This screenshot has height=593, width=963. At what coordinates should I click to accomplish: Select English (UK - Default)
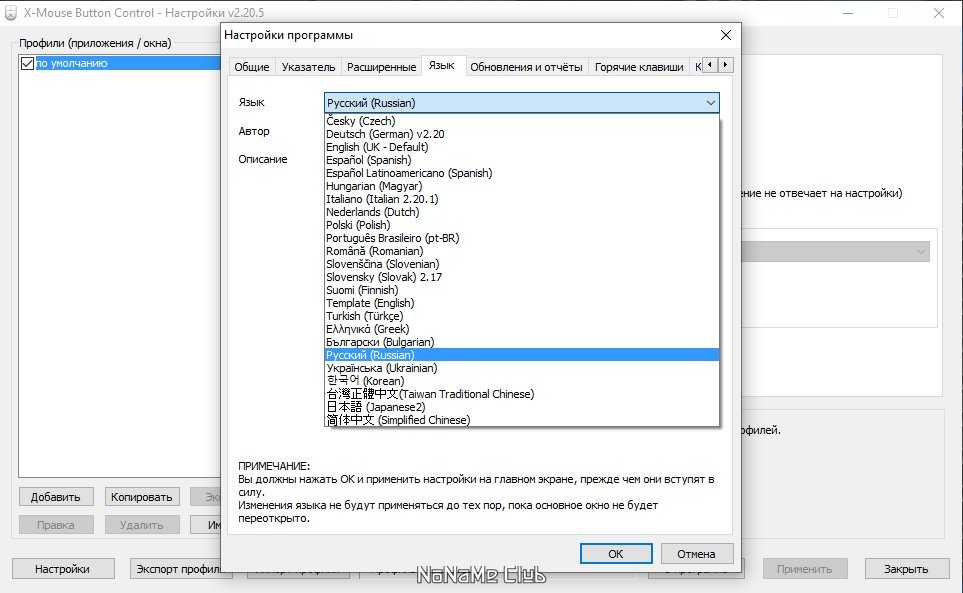[x=521, y=147]
